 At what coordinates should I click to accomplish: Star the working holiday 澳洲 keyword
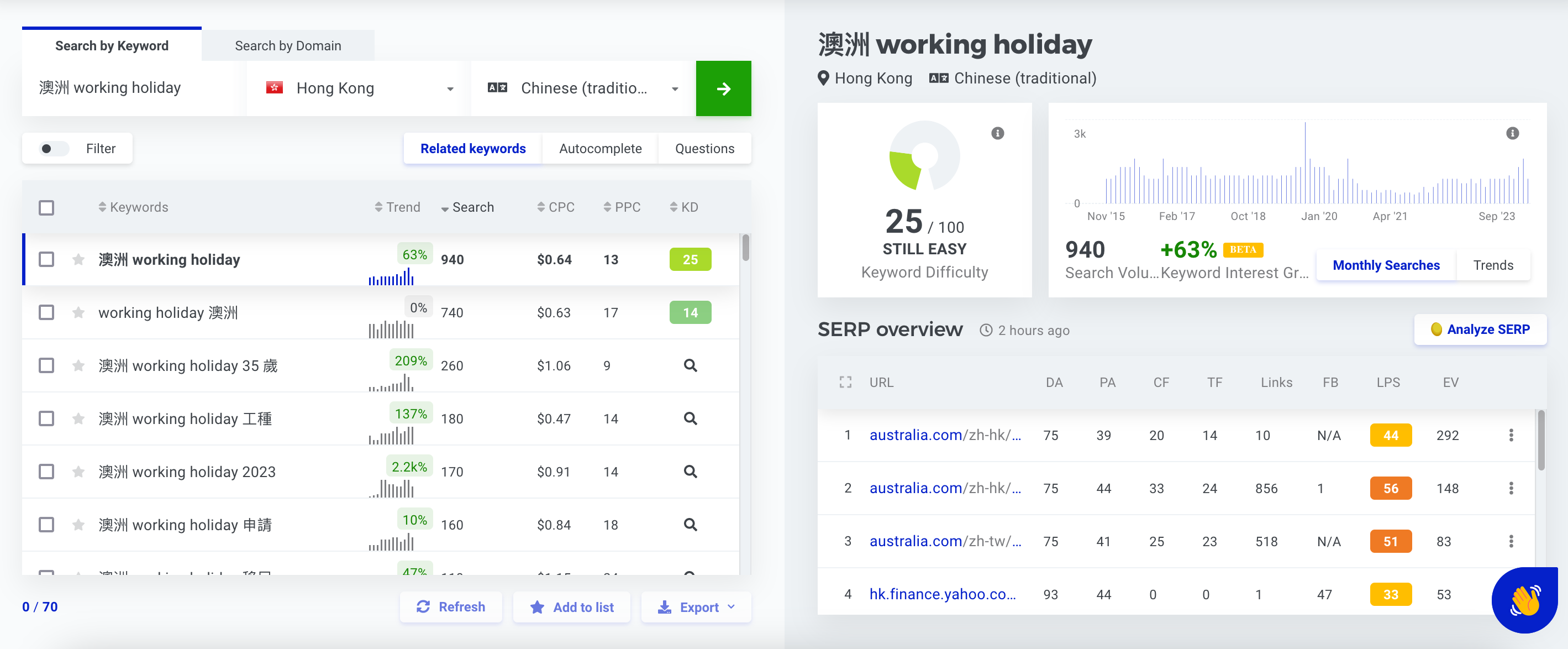tap(78, 313)
